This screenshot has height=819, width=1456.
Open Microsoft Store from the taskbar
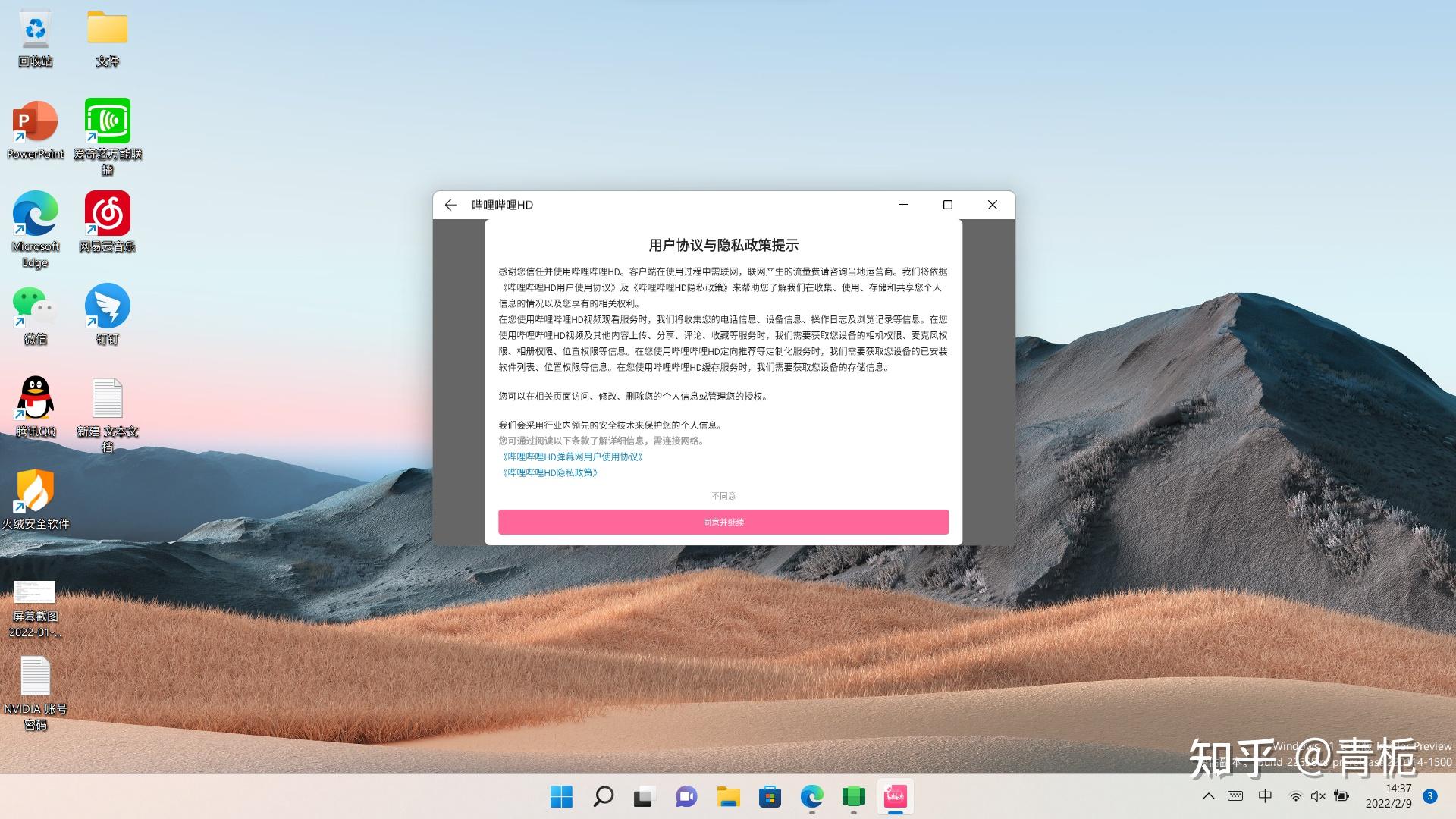[x=769, y=797]
